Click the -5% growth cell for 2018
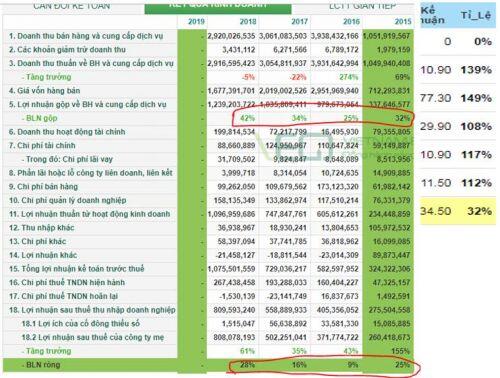Screen dimensions: 500x378 [x=248, y=77]
